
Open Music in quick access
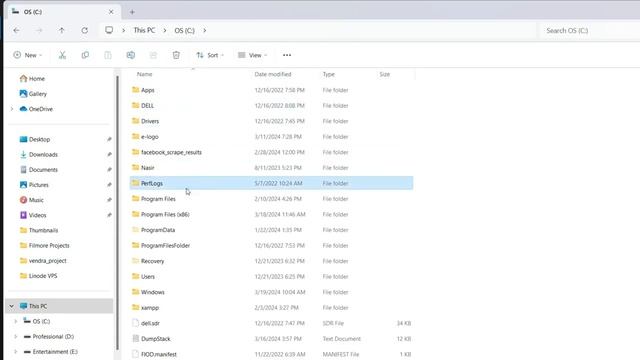[32, 200]
